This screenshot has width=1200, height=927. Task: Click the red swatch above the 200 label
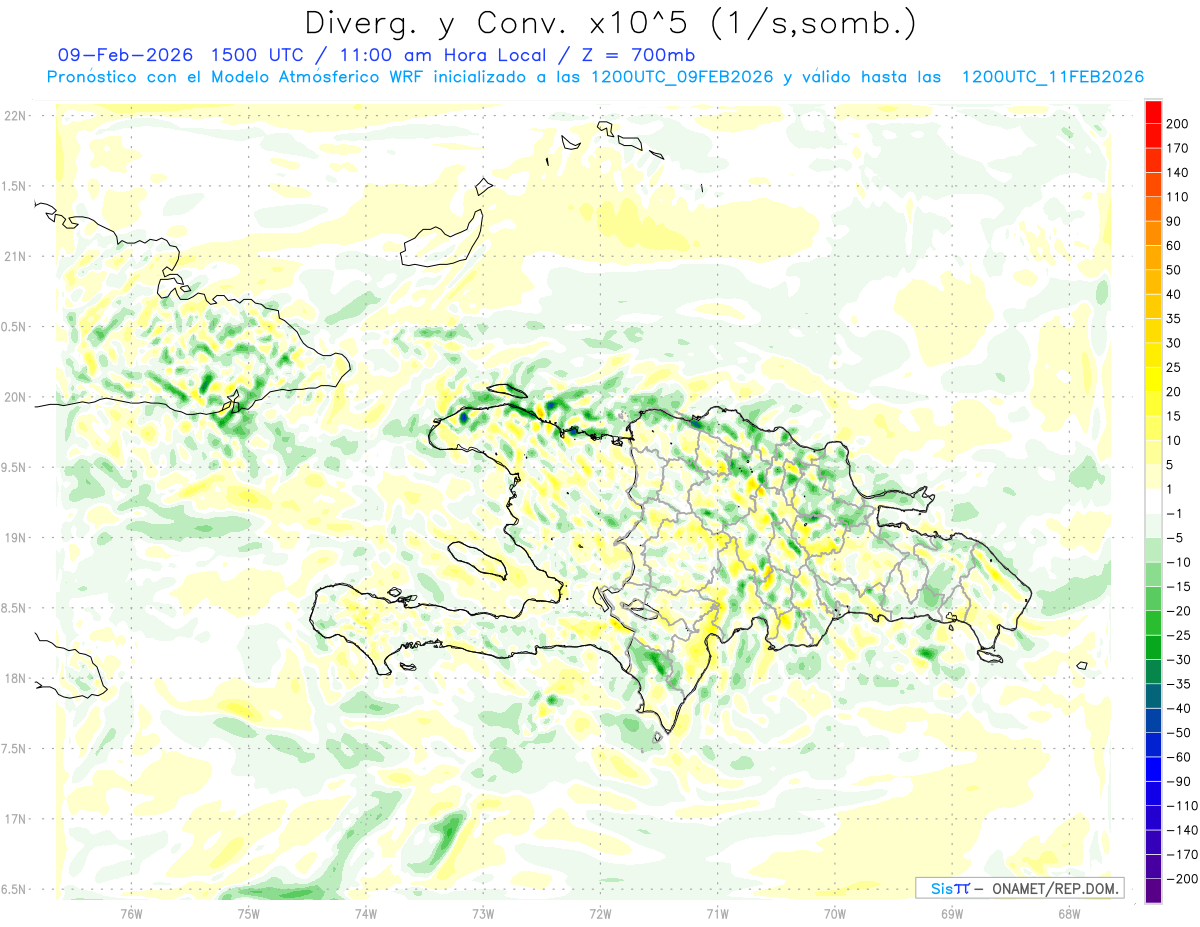tap(1153, 110)
